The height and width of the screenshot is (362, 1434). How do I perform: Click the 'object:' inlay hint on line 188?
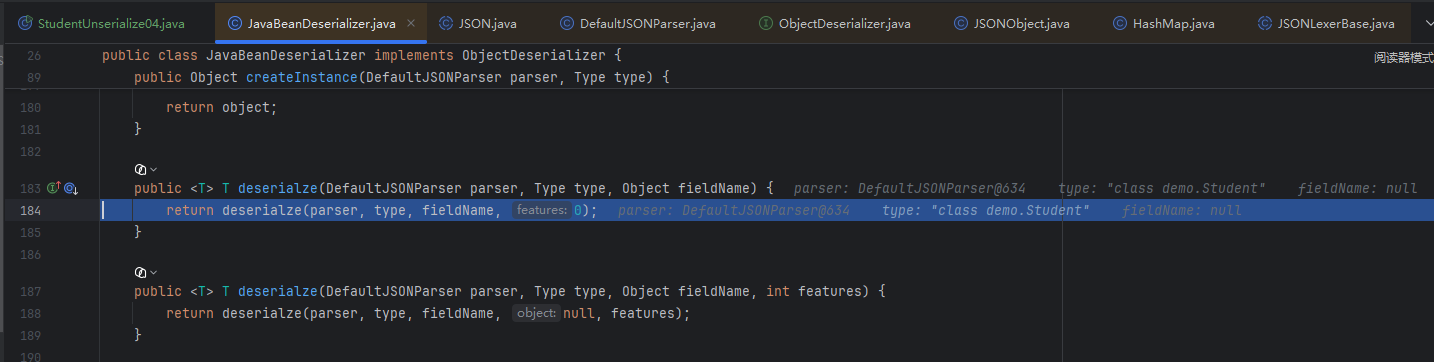point(536,313)
